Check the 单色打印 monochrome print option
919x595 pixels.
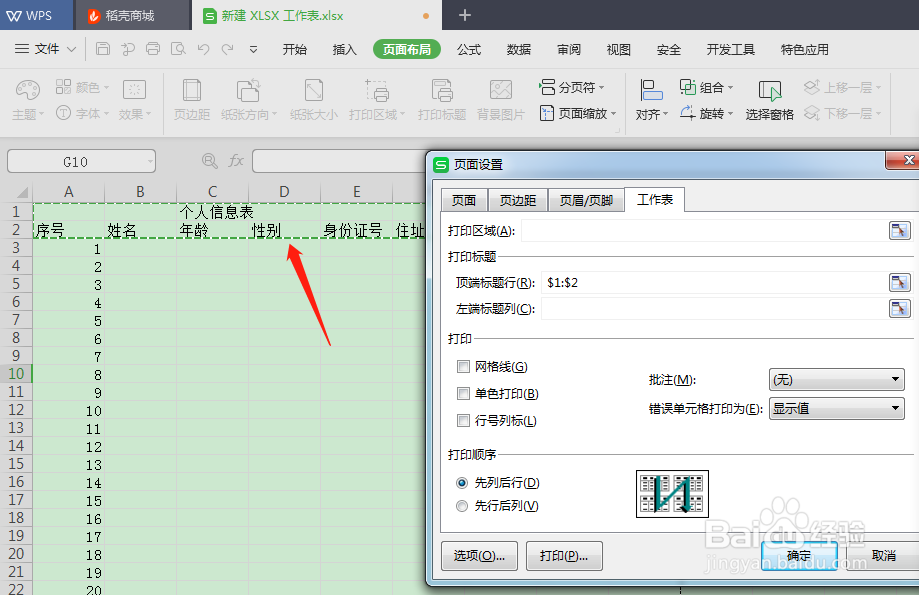pyautogui.click(x=463, y=392)
